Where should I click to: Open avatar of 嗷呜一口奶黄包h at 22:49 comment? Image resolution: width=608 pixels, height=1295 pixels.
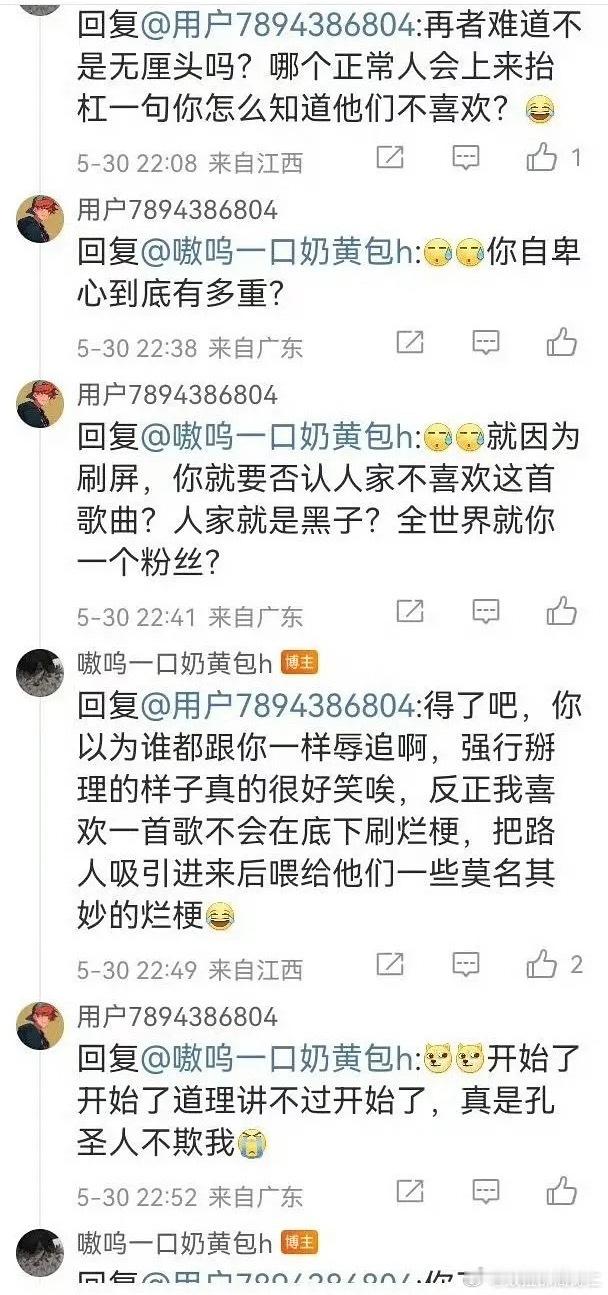coord(40,672)
